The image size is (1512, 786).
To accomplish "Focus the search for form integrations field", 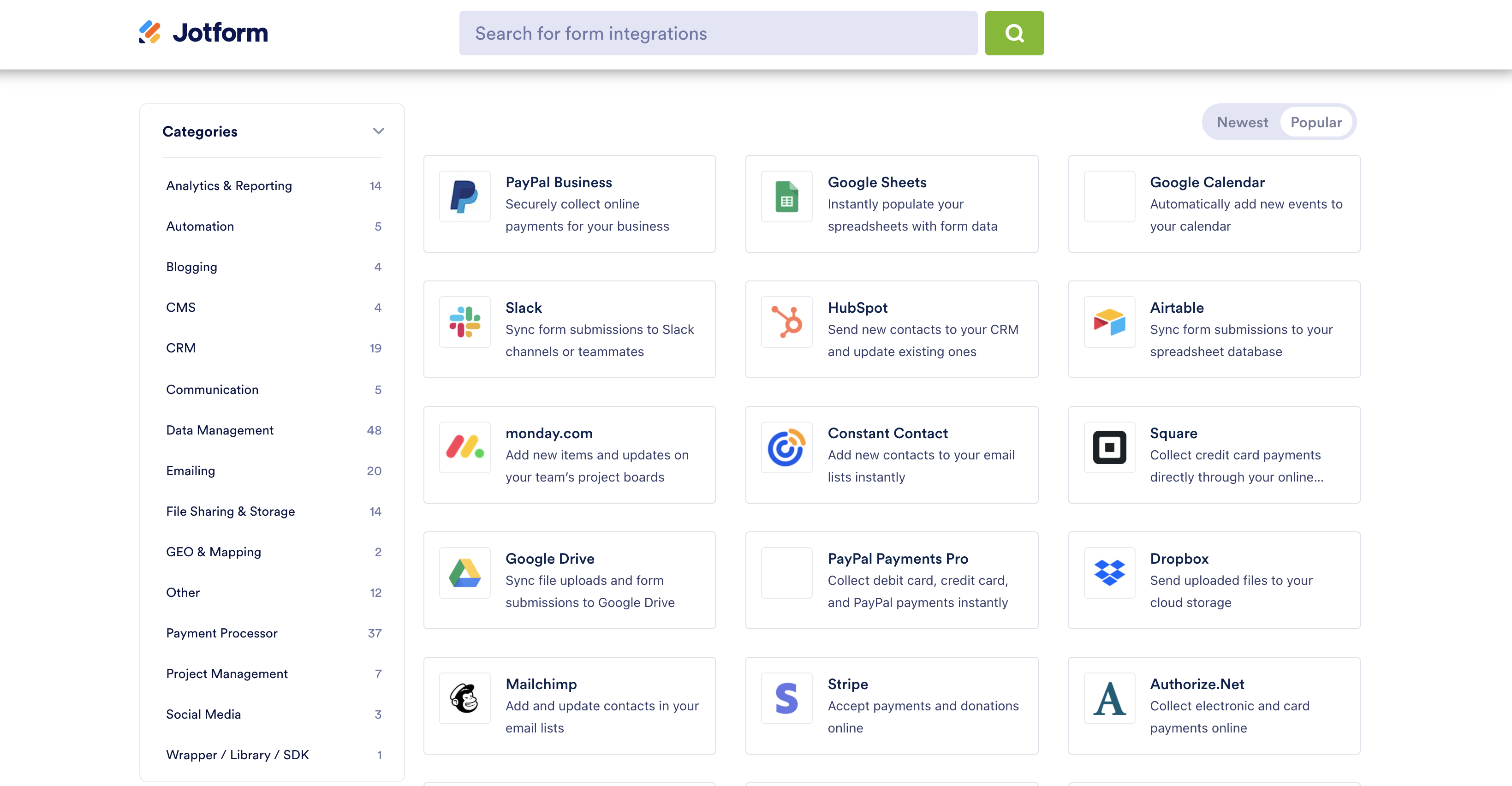I will [718, 34].
